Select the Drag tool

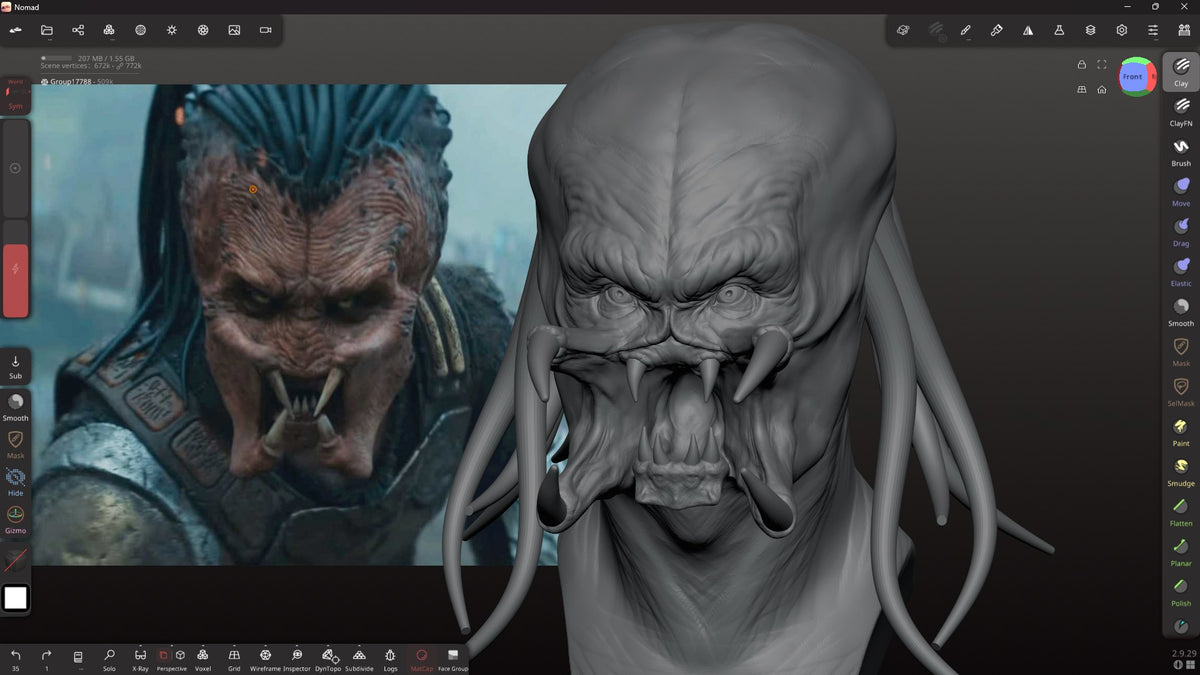click(1181, 231)
